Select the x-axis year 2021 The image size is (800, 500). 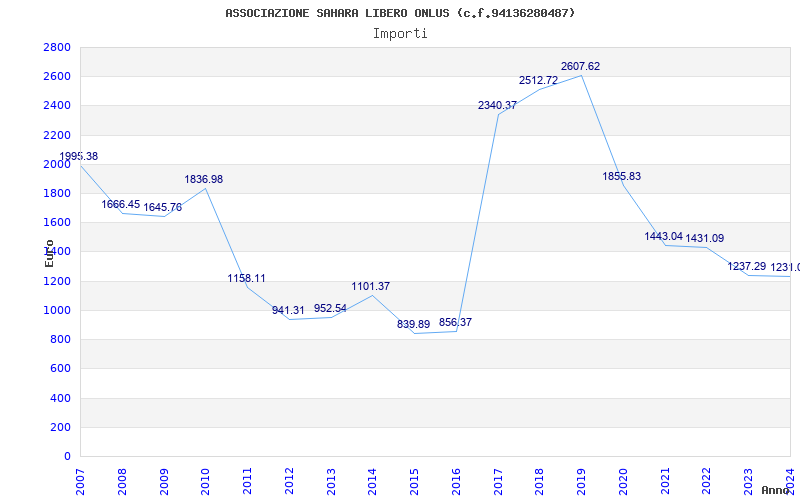pos(665,482)
